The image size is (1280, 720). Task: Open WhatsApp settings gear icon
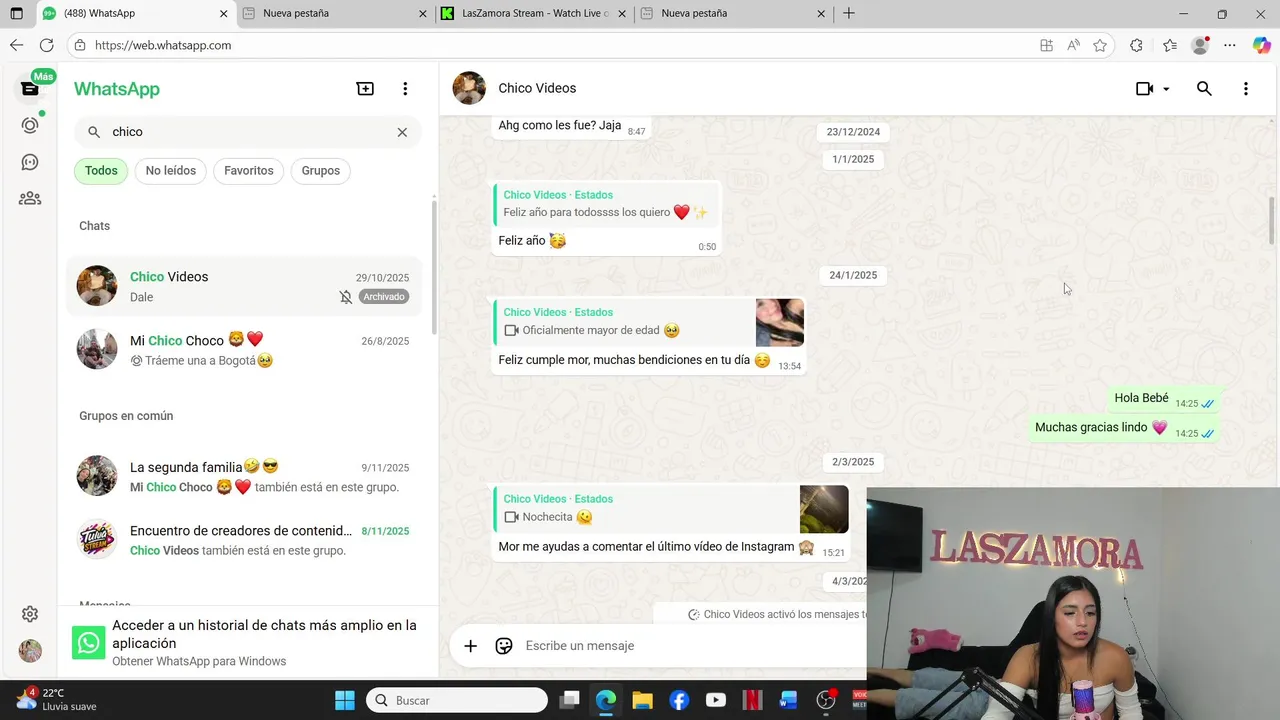(30, 614)
